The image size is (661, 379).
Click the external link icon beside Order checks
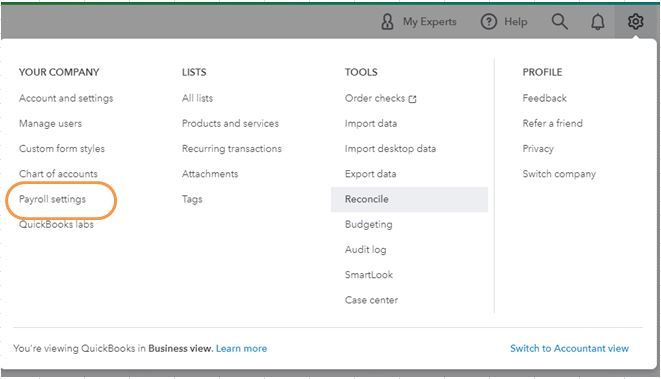tap(412, 99)
